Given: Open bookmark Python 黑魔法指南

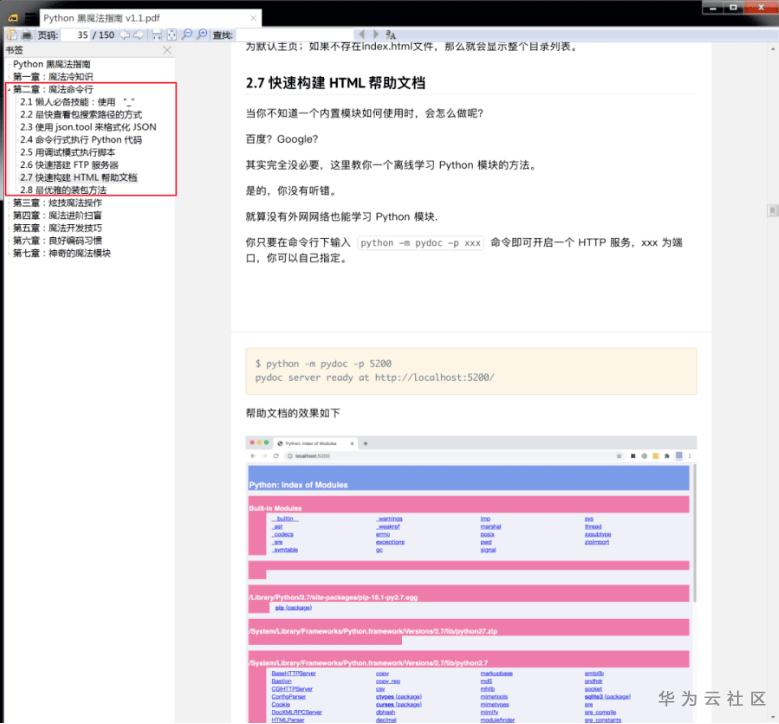Looking at the screenshot, I should (x=52, y=64).
